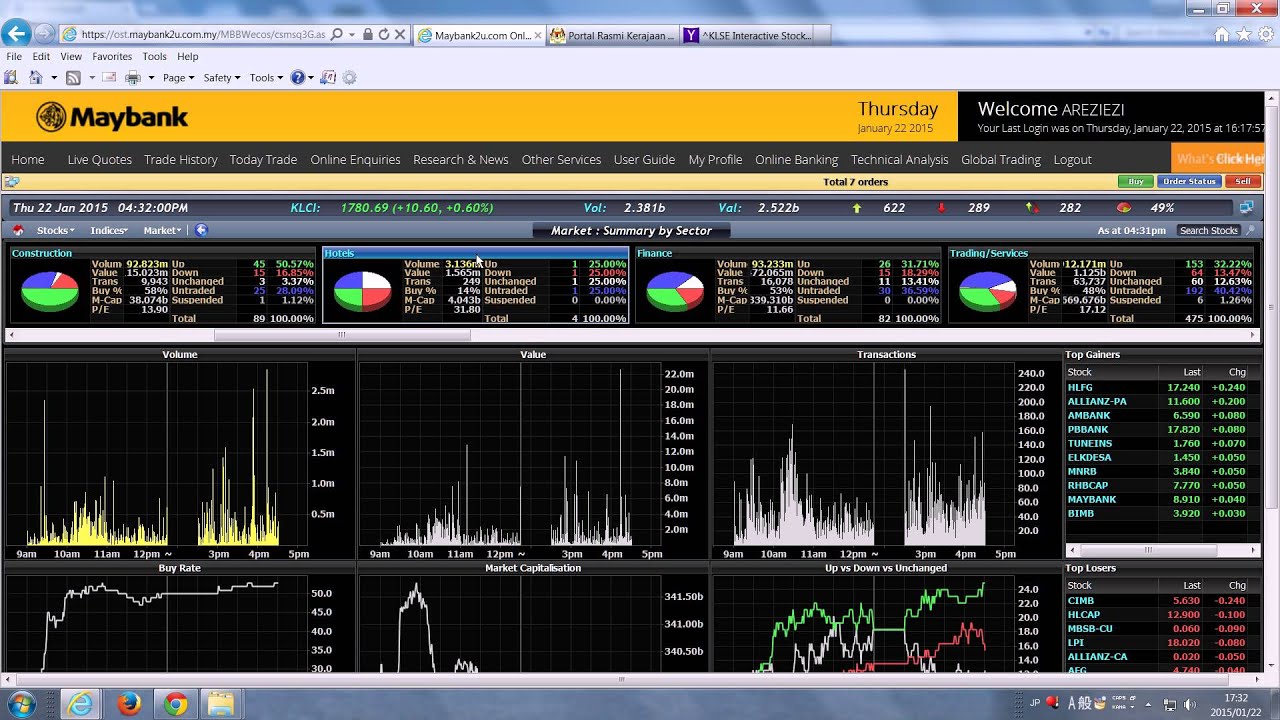The image size is (1280, 720).
Task: Click the Order Status button
Action: point(1189,182)
